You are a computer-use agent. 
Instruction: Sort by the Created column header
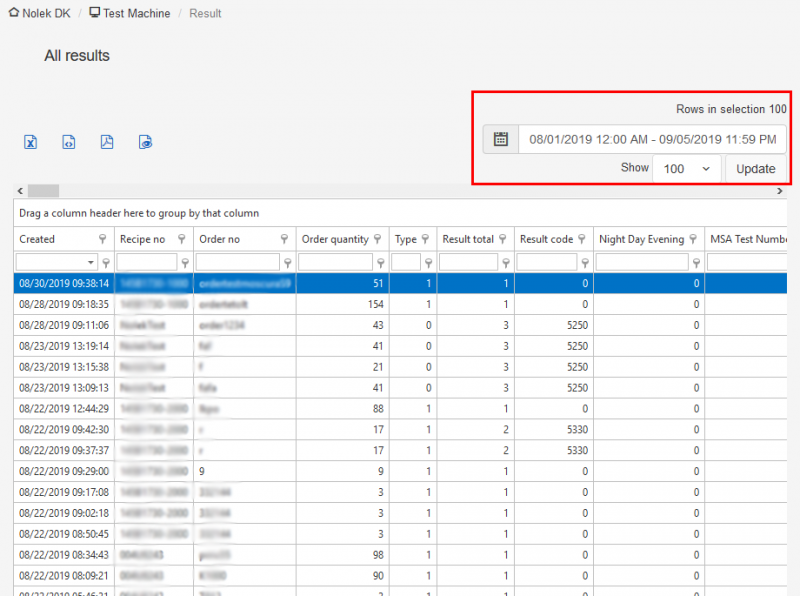[37, 239]
